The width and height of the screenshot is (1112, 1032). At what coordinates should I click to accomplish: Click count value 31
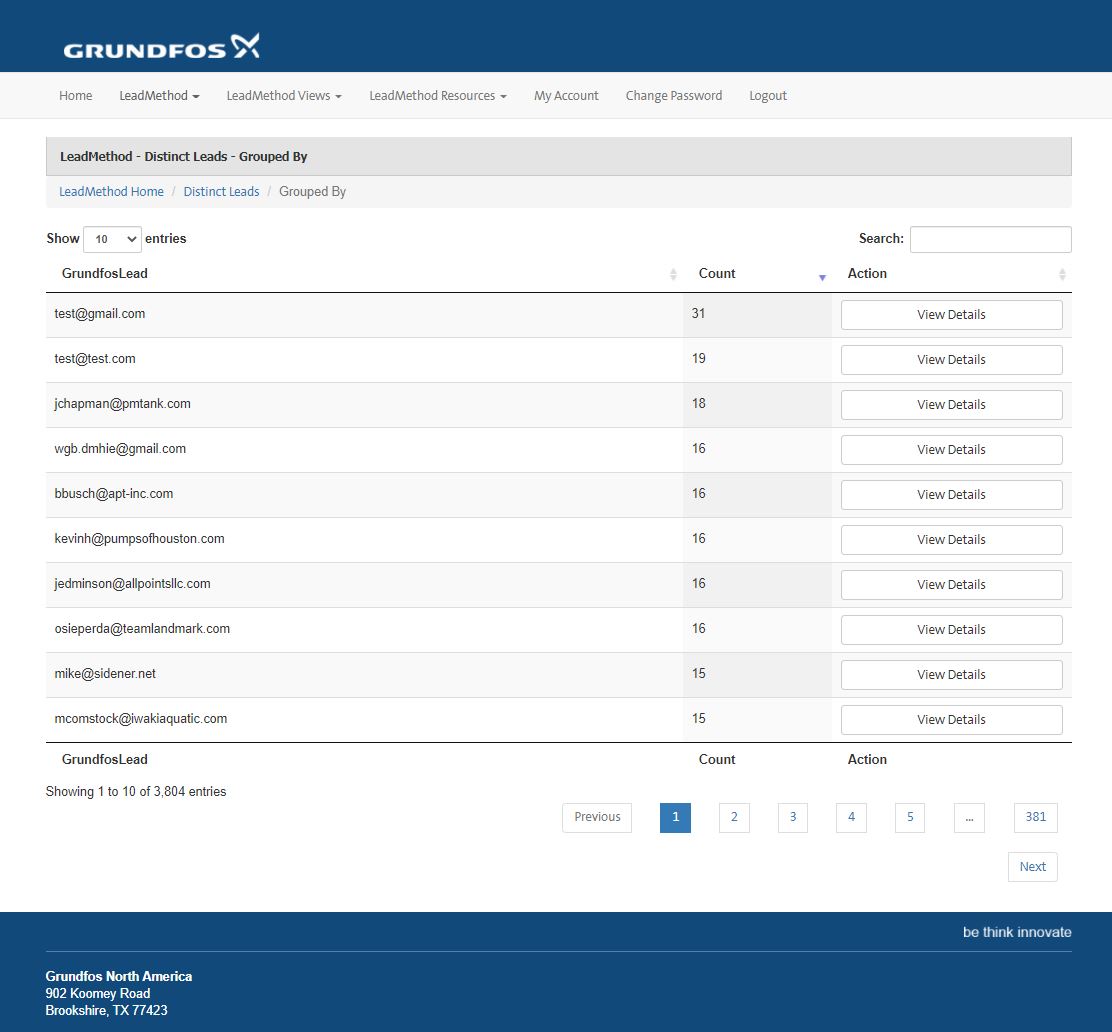click(x=699, y=314)
